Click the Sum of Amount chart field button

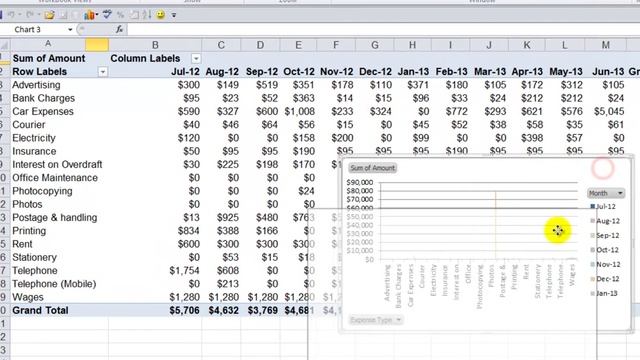point(373,168)
